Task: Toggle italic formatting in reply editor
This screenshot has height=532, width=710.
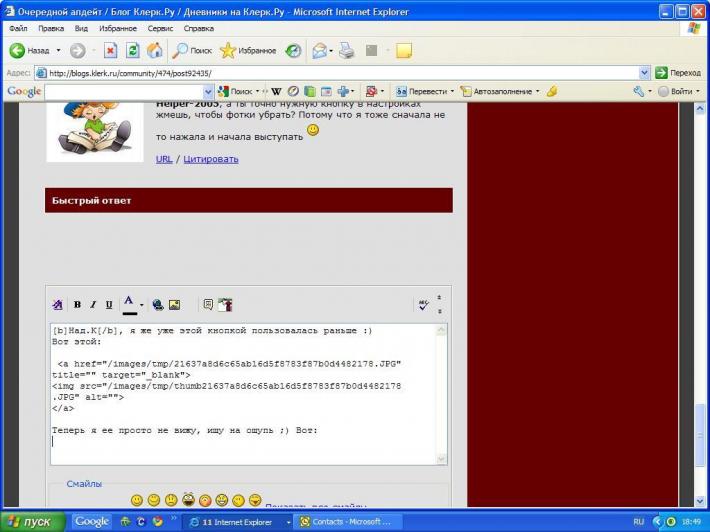Action: click(93, 305)
